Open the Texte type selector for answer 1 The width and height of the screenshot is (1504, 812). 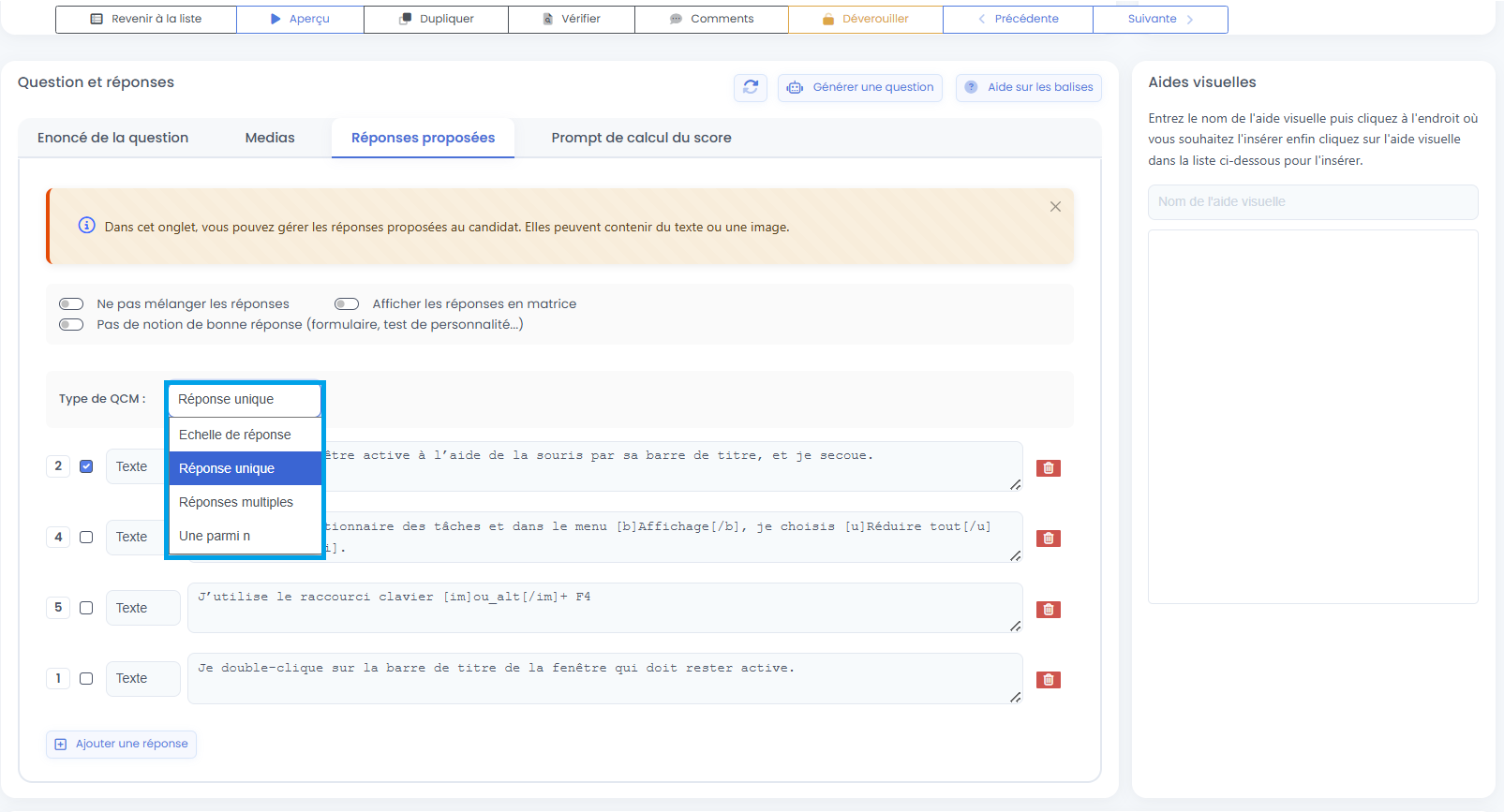tap(142, 678)
